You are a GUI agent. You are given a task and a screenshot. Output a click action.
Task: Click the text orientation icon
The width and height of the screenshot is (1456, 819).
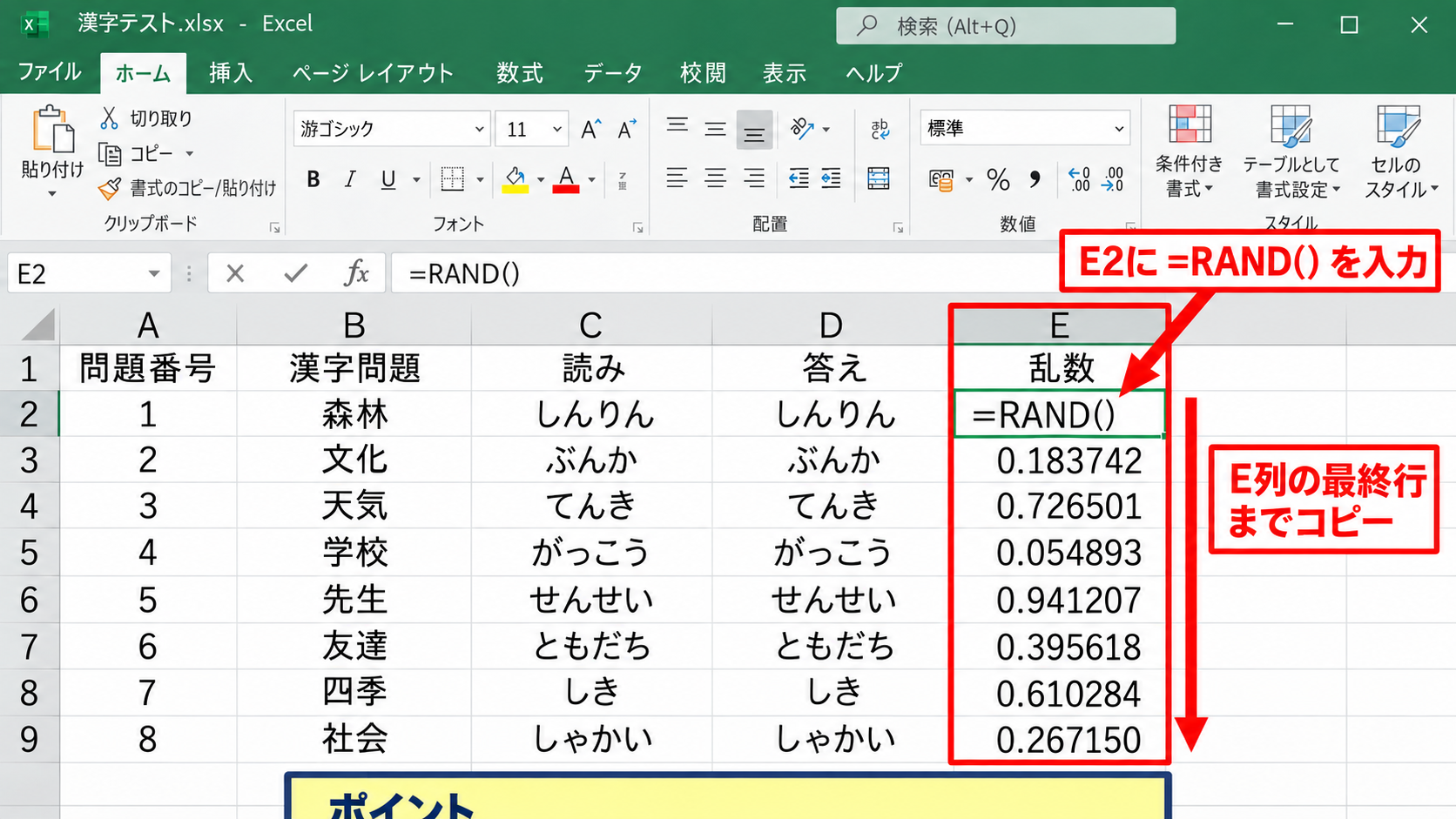(802, 129)
